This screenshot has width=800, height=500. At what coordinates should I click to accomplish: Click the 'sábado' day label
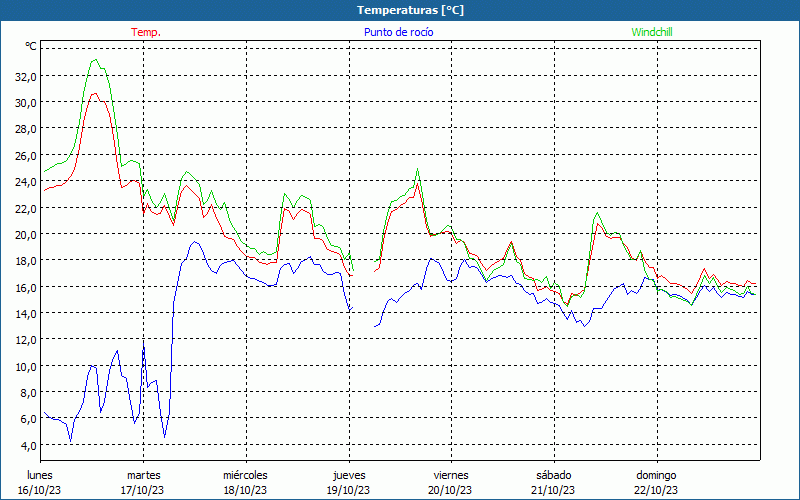tap(554, 475)
